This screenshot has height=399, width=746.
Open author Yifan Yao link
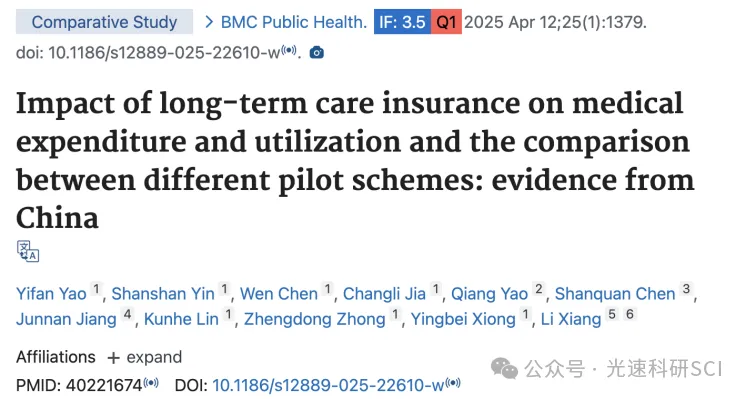tap(51, 294)
